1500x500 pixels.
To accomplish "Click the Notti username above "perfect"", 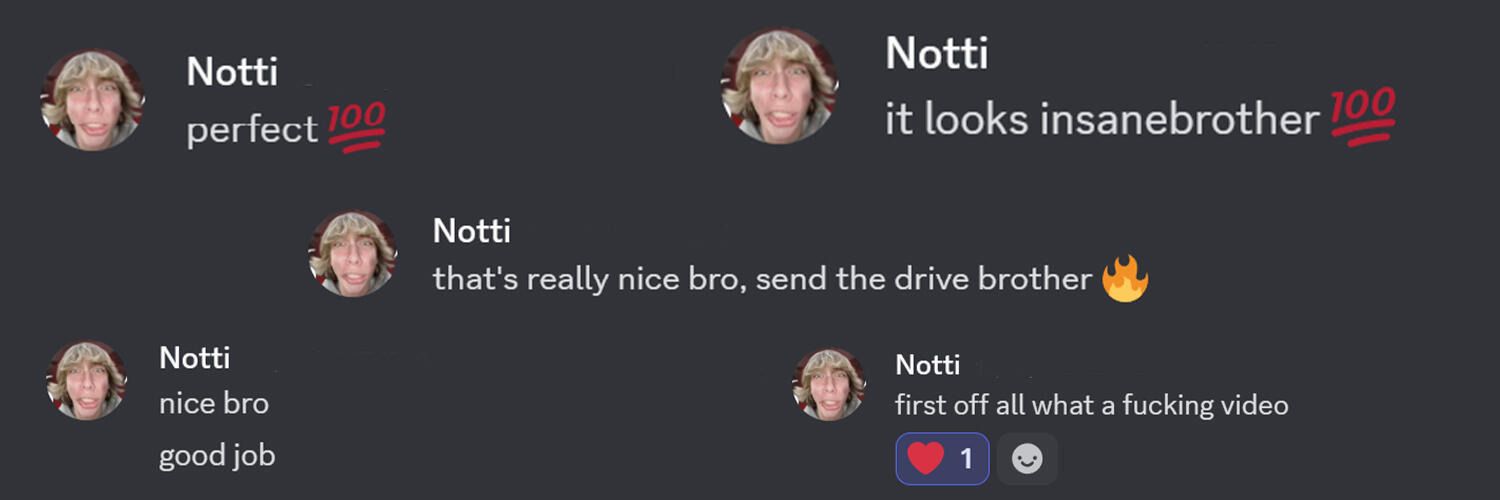I will [232, 72].
